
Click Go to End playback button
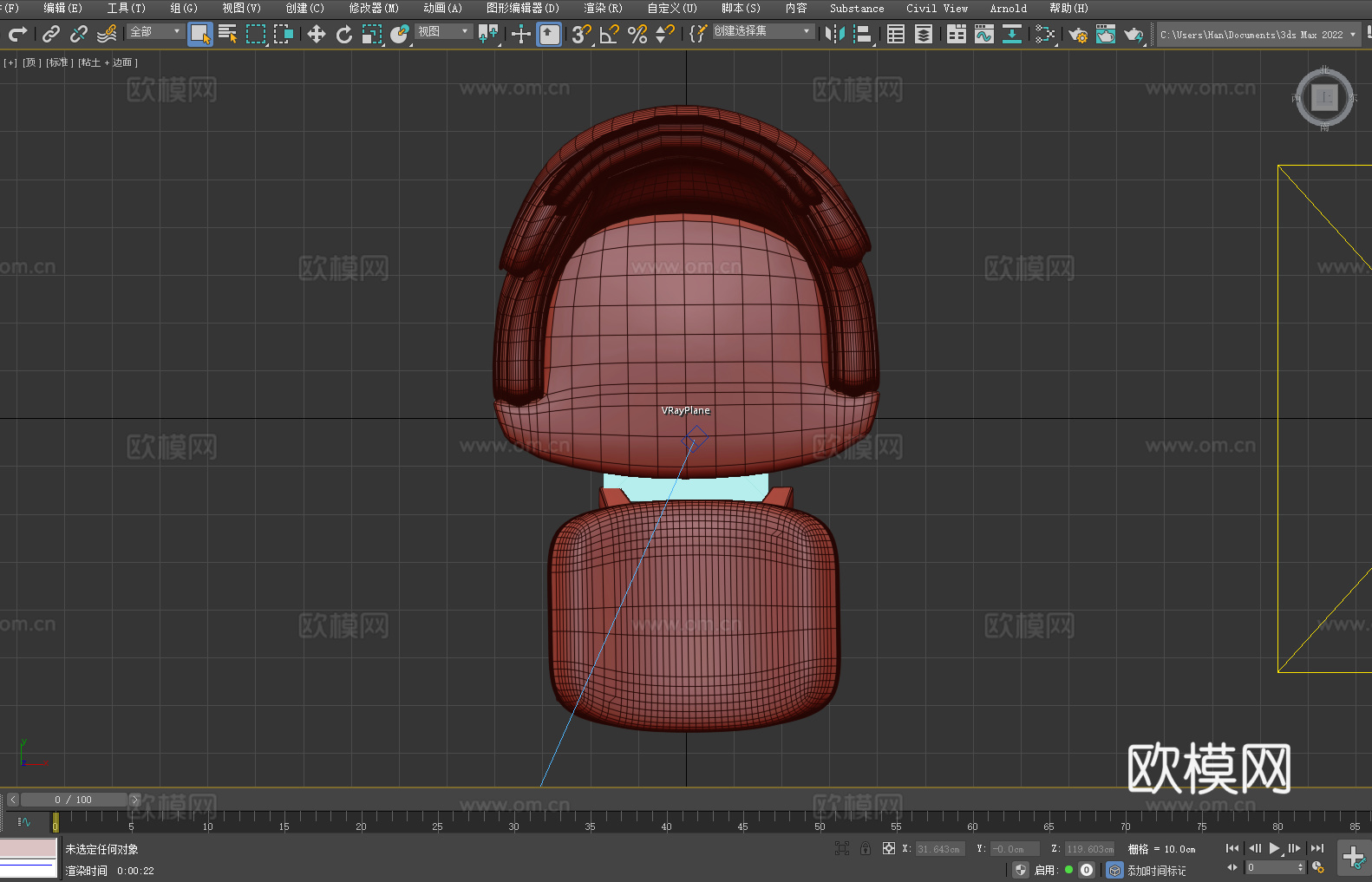1317,848
